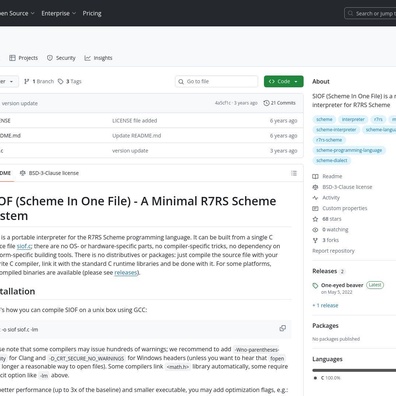This screenshot has height=396, width=396.
Task: Open the README outline list icon
Action: pyautogui.click(x=294, y=173)
